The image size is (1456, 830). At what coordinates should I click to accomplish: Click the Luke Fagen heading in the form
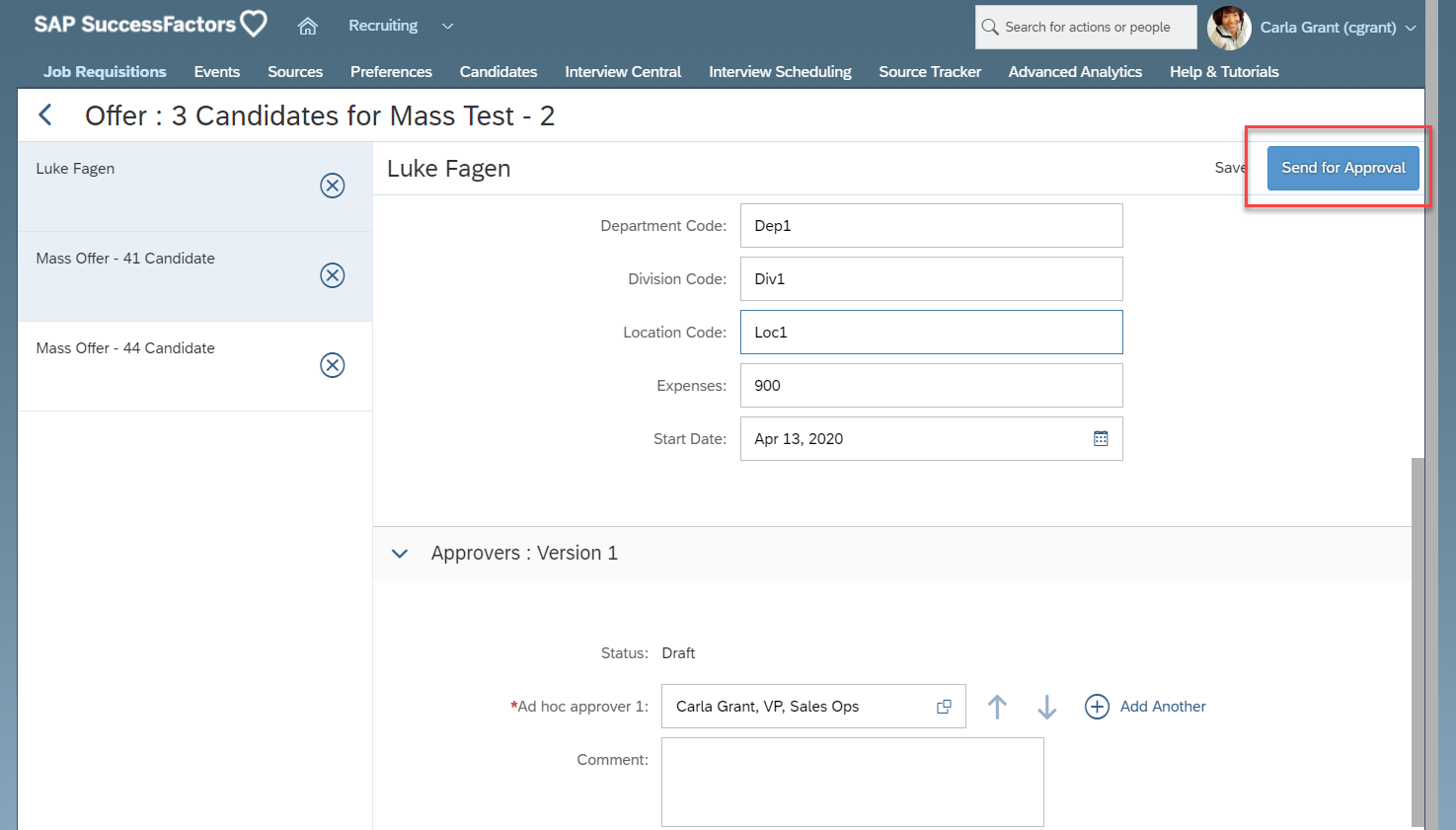click(448, 169)
